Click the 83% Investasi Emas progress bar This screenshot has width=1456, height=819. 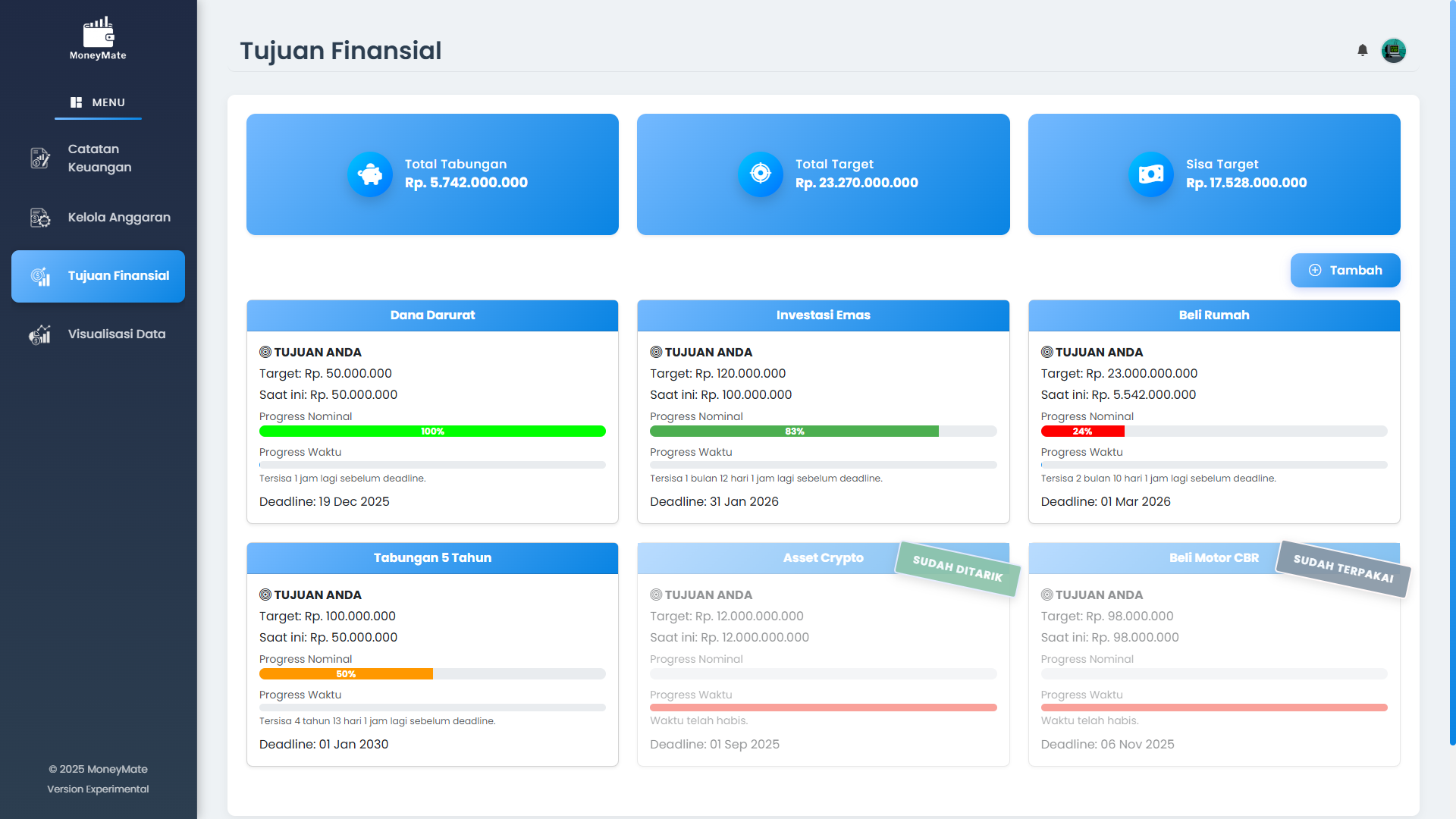pos(794,431)
